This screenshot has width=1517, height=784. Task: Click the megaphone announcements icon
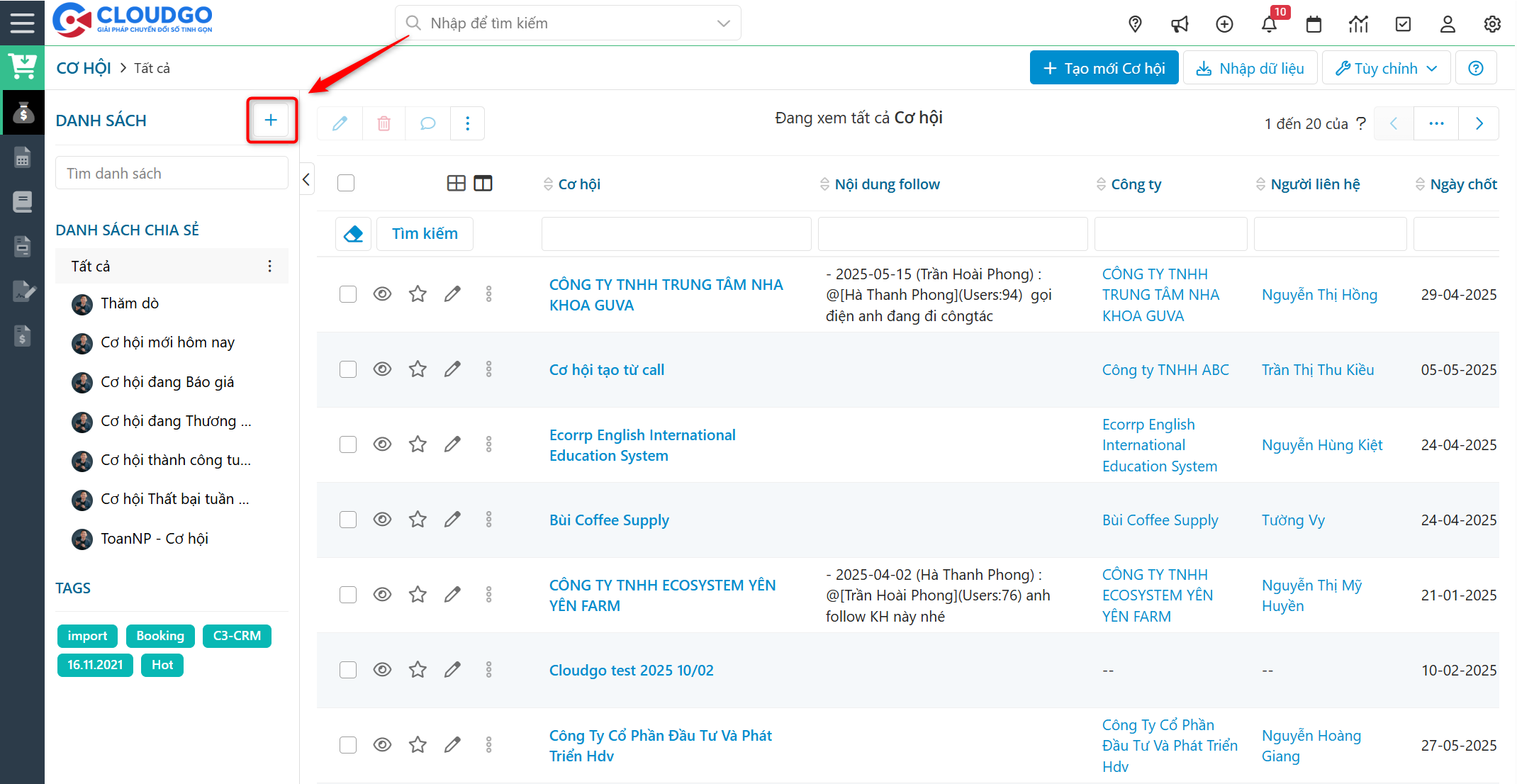(x=1180, y=24)
